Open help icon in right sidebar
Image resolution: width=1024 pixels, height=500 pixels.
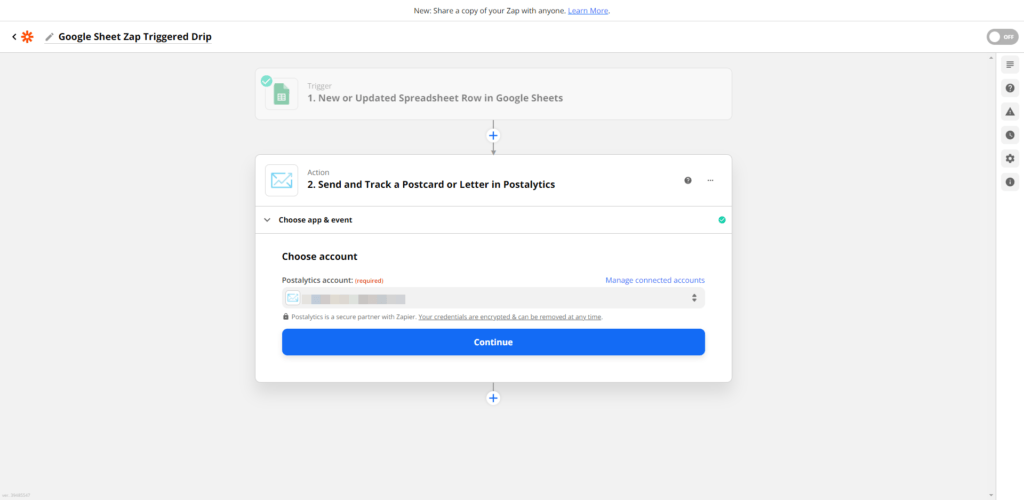point(1010,88)
